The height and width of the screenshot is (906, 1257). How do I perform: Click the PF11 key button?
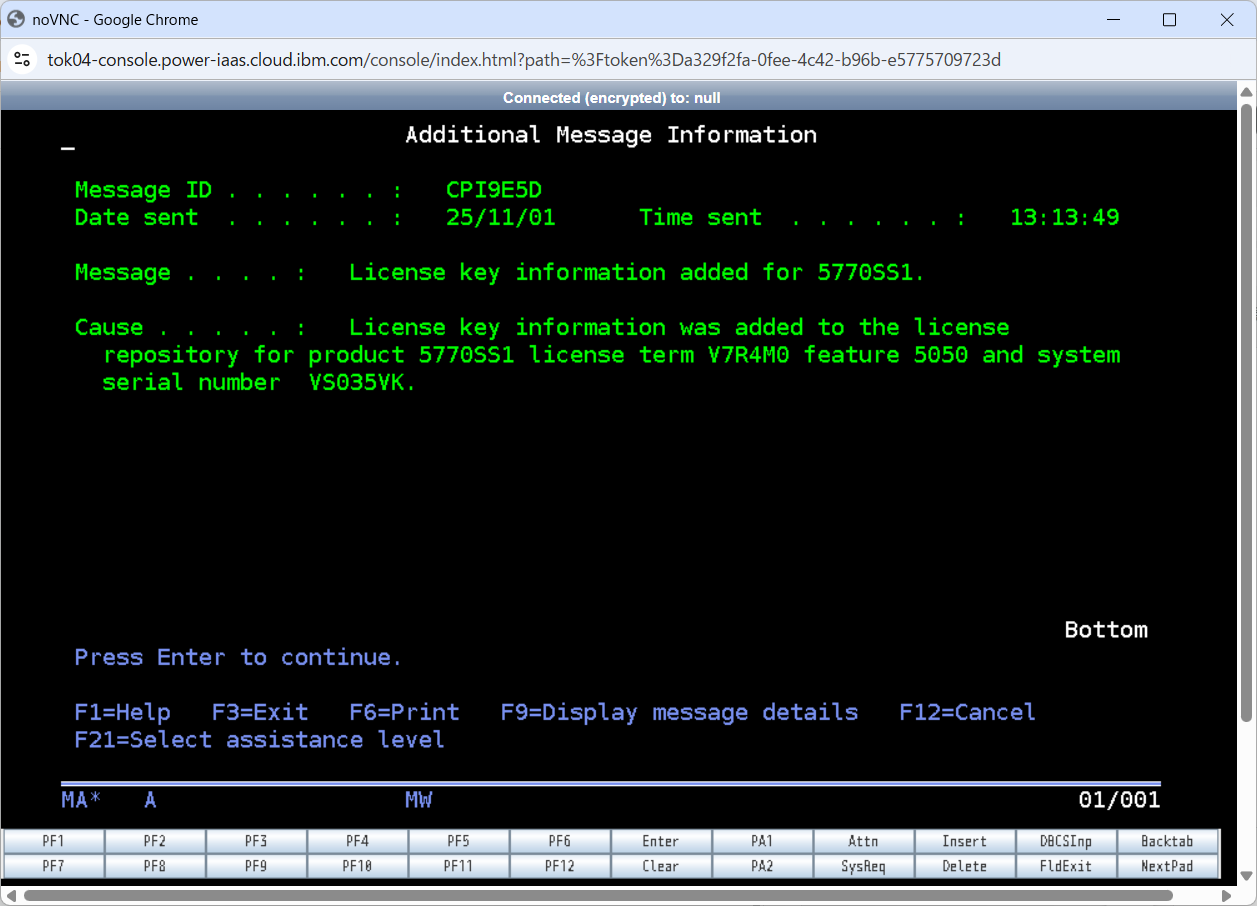point(459,866)
